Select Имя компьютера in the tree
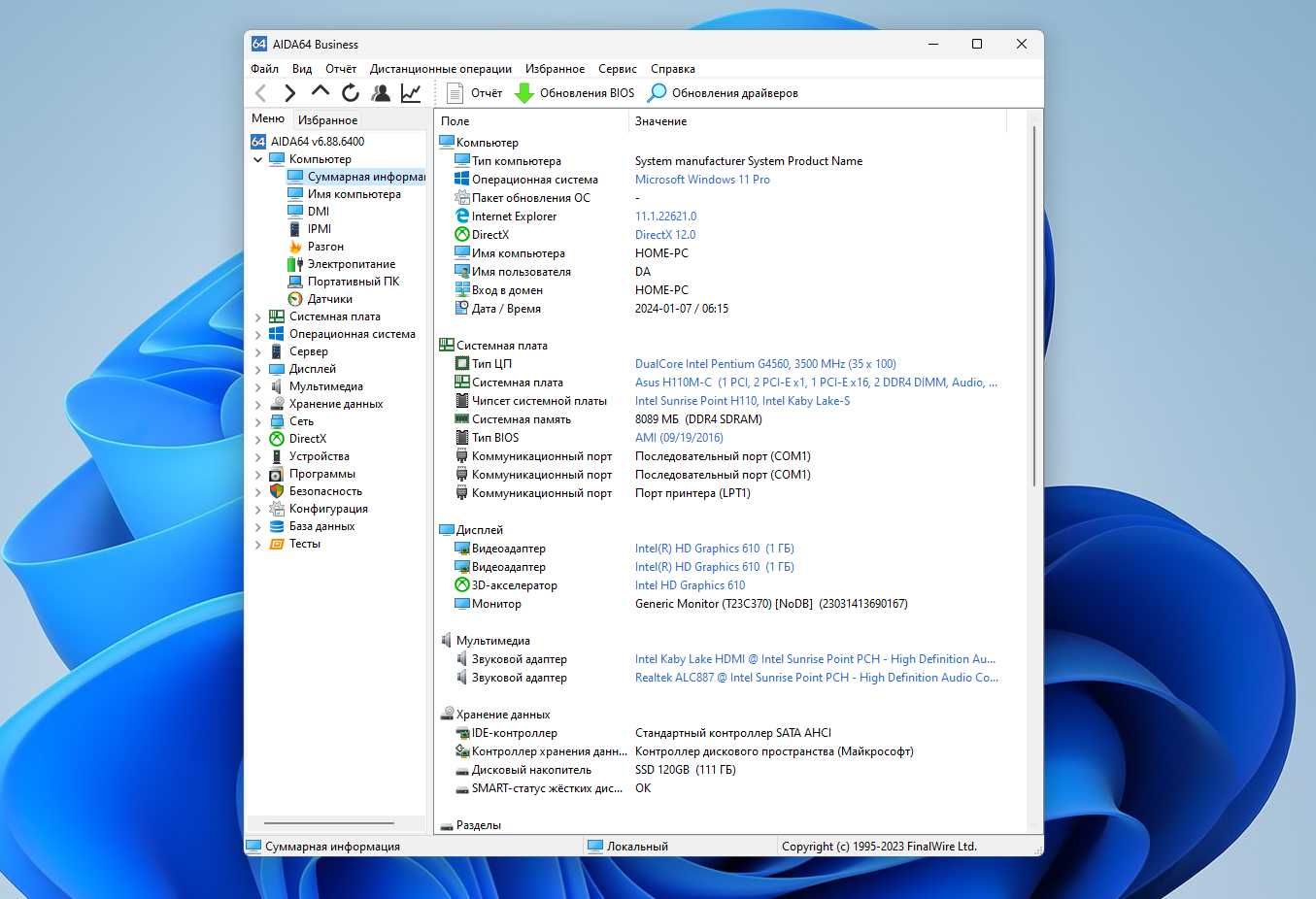Image resolution: width=1316 pixels, height=899 pixels. [x=345, y=194]
